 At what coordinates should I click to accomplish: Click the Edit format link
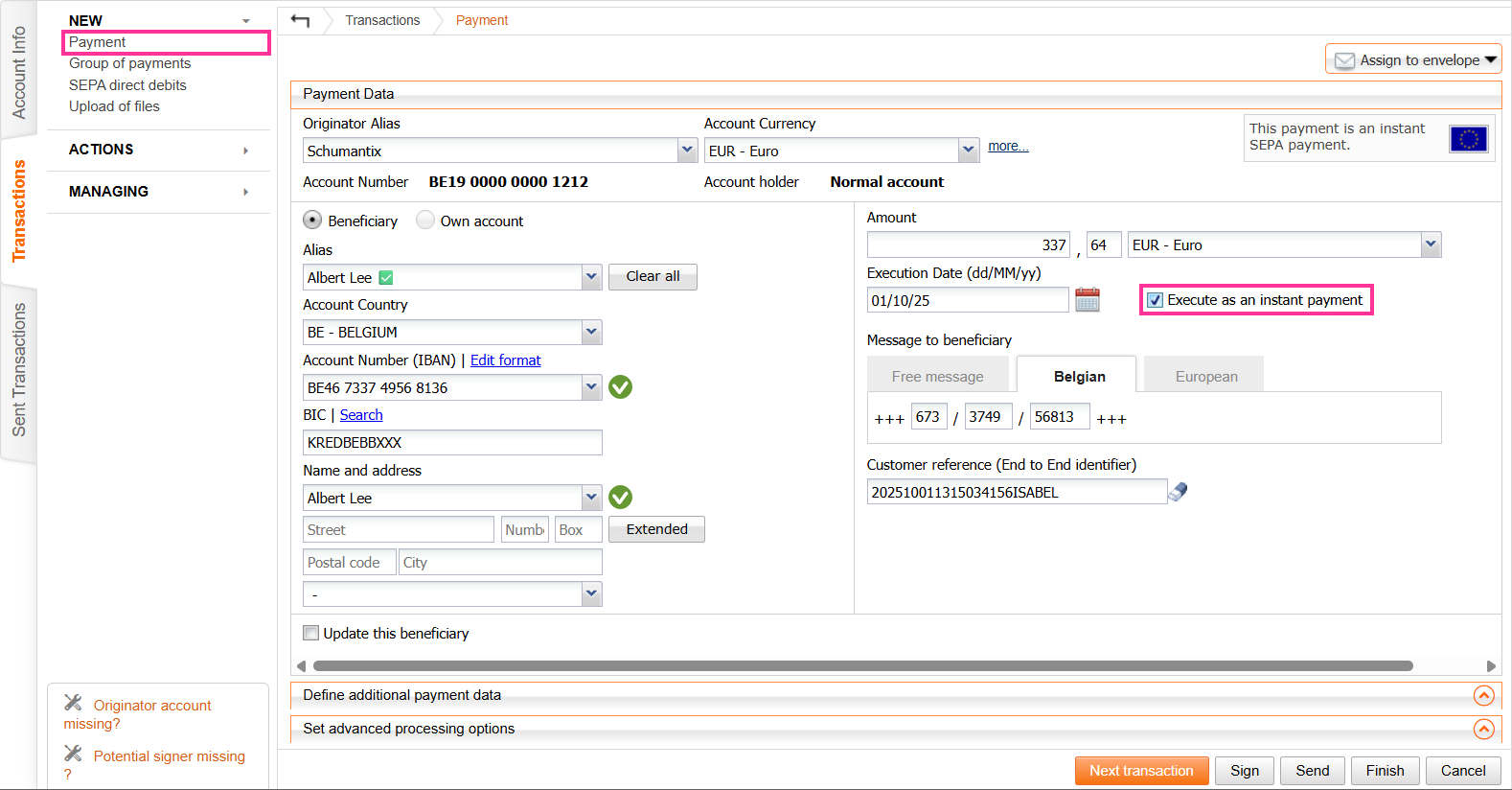[505, 360]
